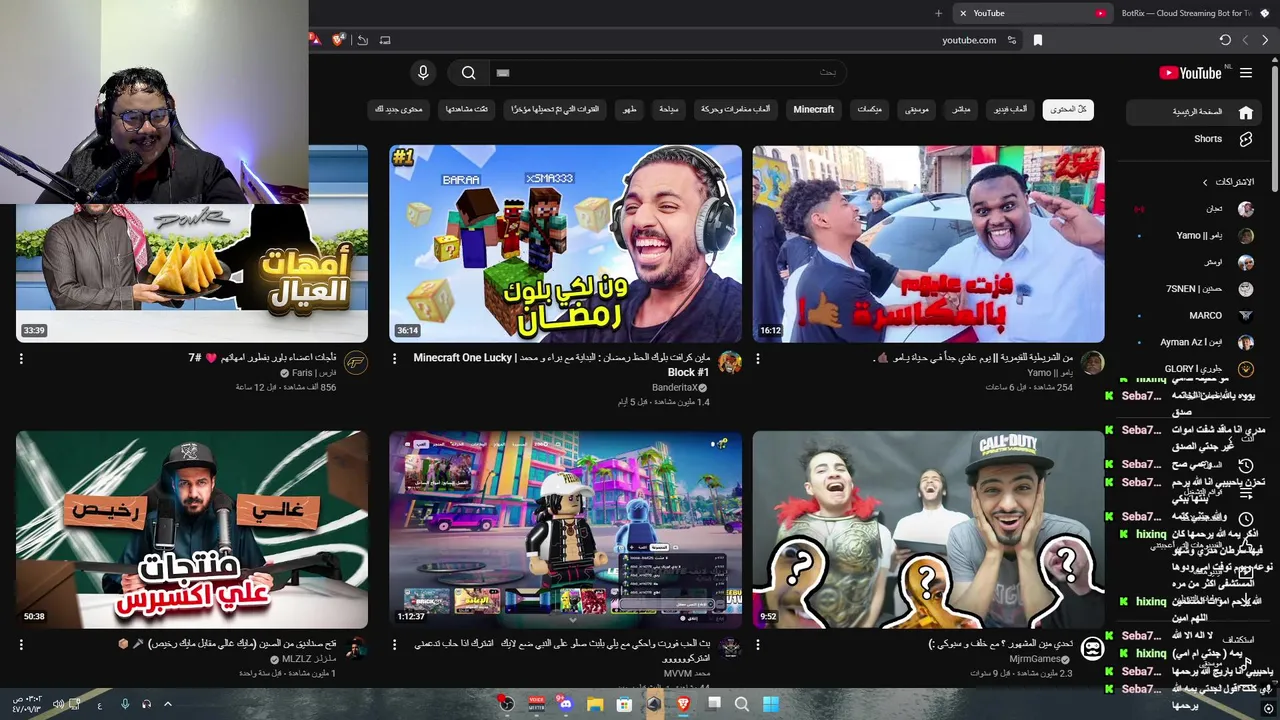
Task: Open OBS Studio from the taskbar
Action: pyautogui.click(x=507, y=704)
